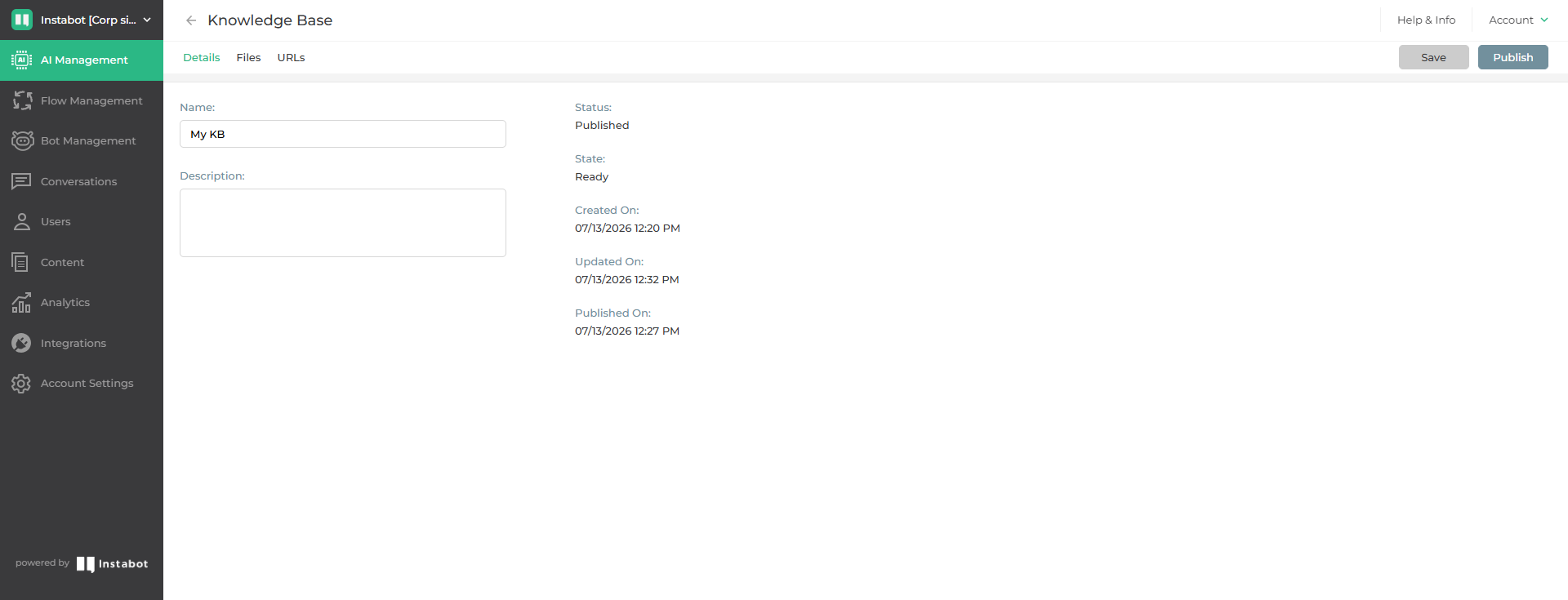Switch to the Details tab

[202, 57]
